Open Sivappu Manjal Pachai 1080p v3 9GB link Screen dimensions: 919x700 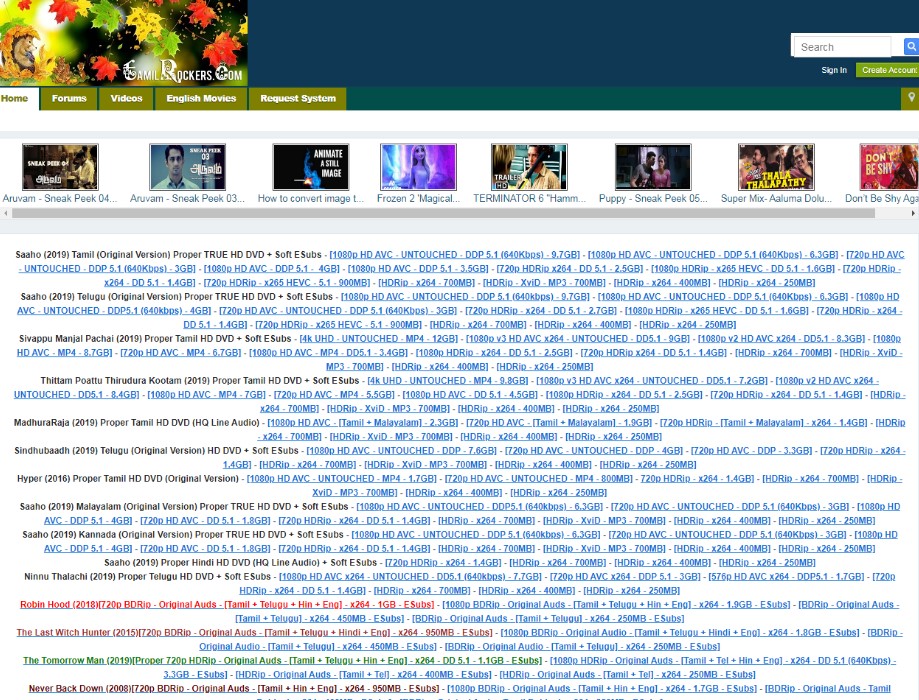[577, 339]
